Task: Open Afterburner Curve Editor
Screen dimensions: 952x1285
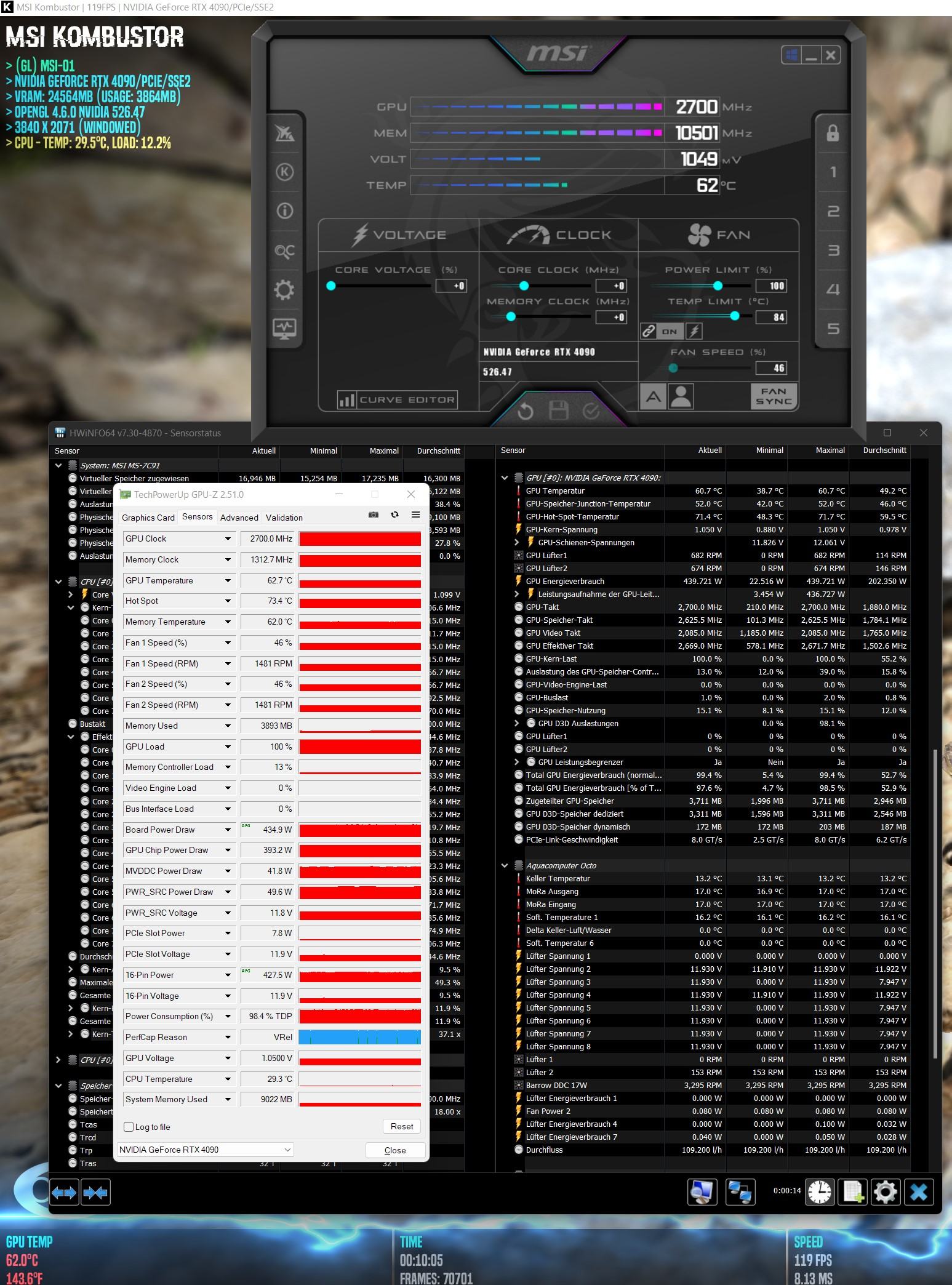Action: point(397,400)
